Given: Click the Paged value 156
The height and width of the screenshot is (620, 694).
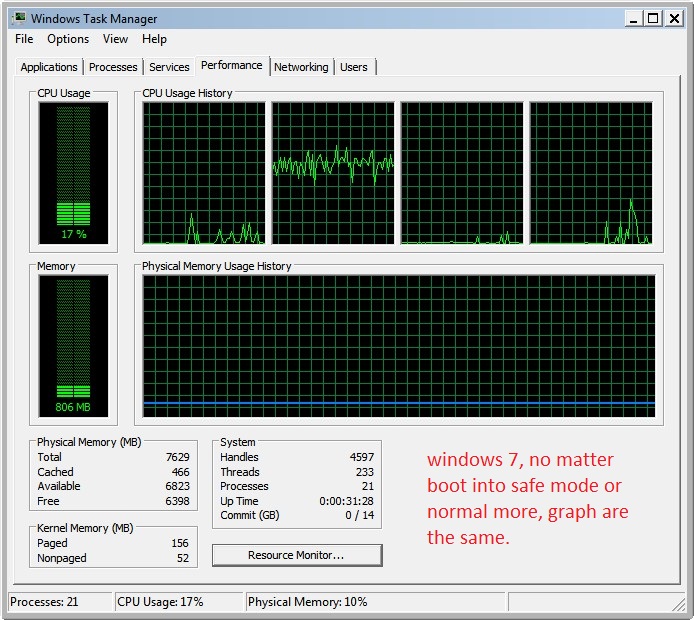Looking at the screenshot, I should [180, 543].
